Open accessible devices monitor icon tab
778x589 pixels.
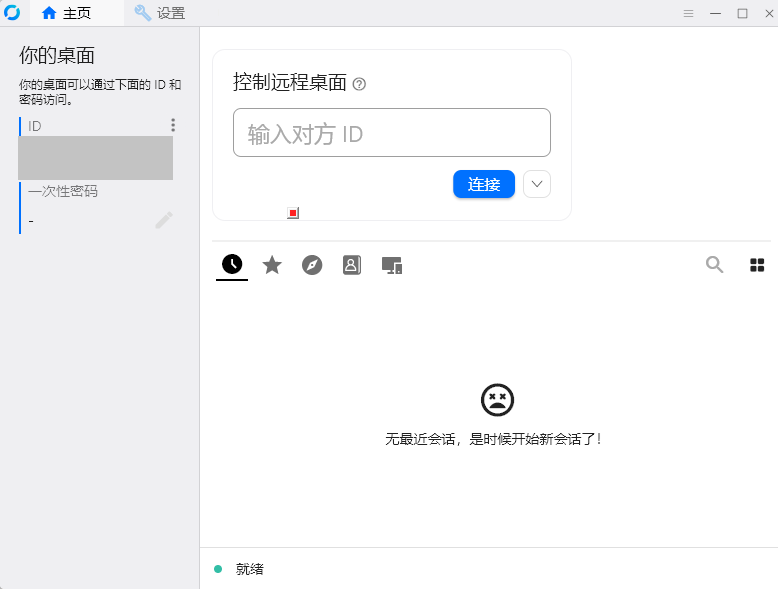(392, 265)
